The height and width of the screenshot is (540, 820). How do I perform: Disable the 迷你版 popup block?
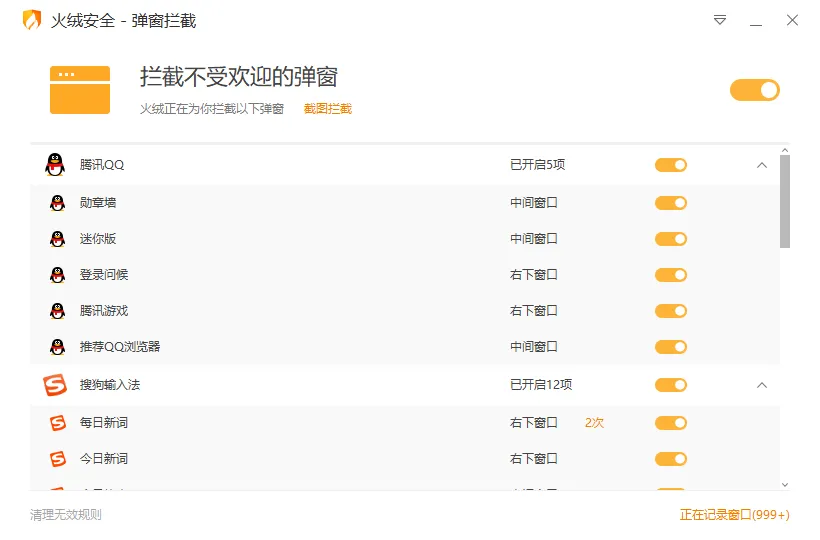pyautogui.click(x=670, y=239)
